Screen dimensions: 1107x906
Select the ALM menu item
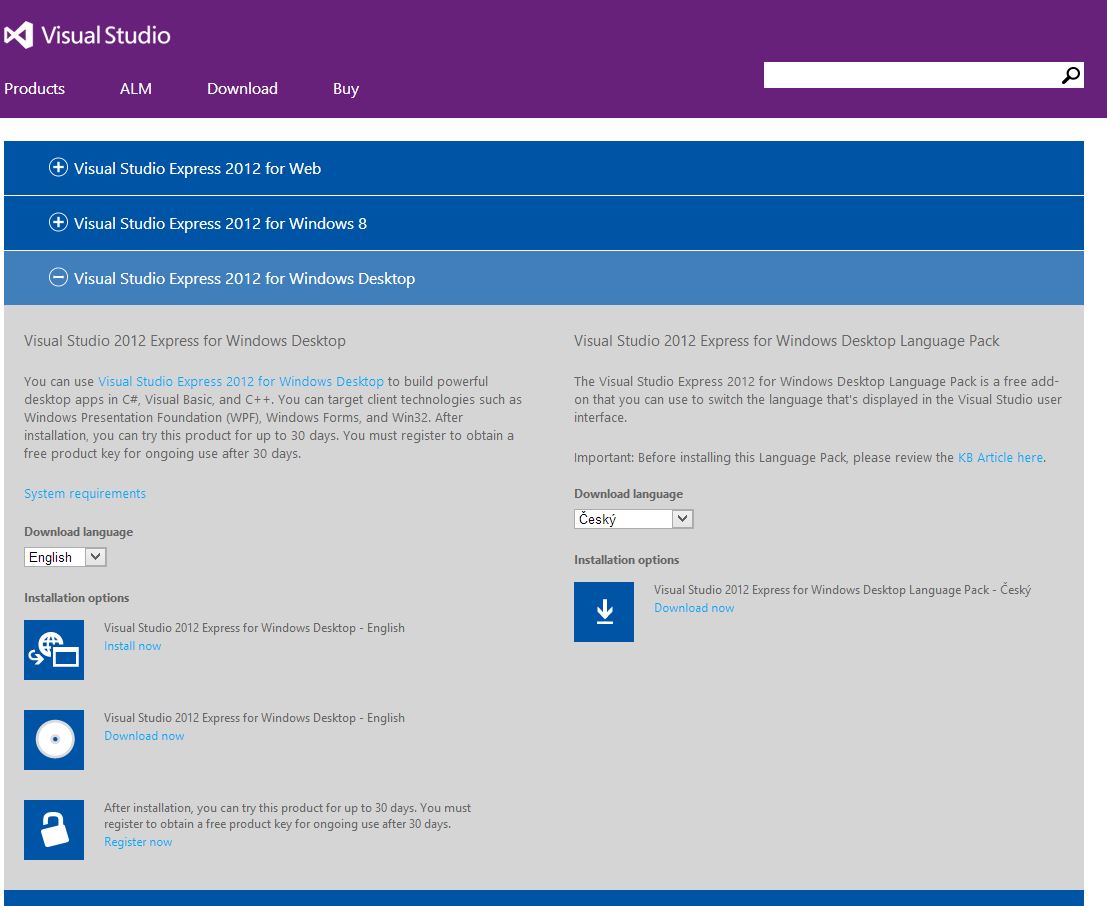pyautogui.click(x=135, y=89)
